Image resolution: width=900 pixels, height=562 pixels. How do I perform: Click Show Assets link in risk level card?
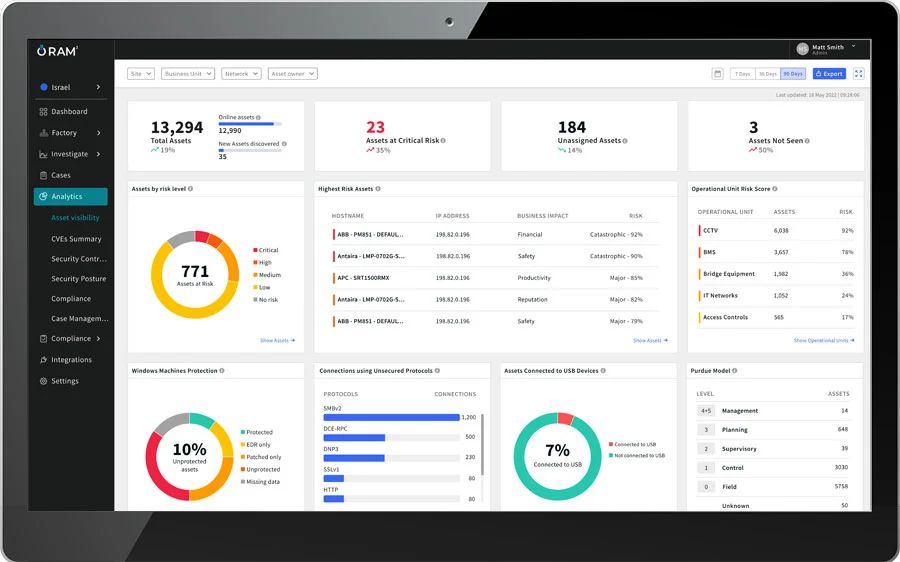coord(277,340)
